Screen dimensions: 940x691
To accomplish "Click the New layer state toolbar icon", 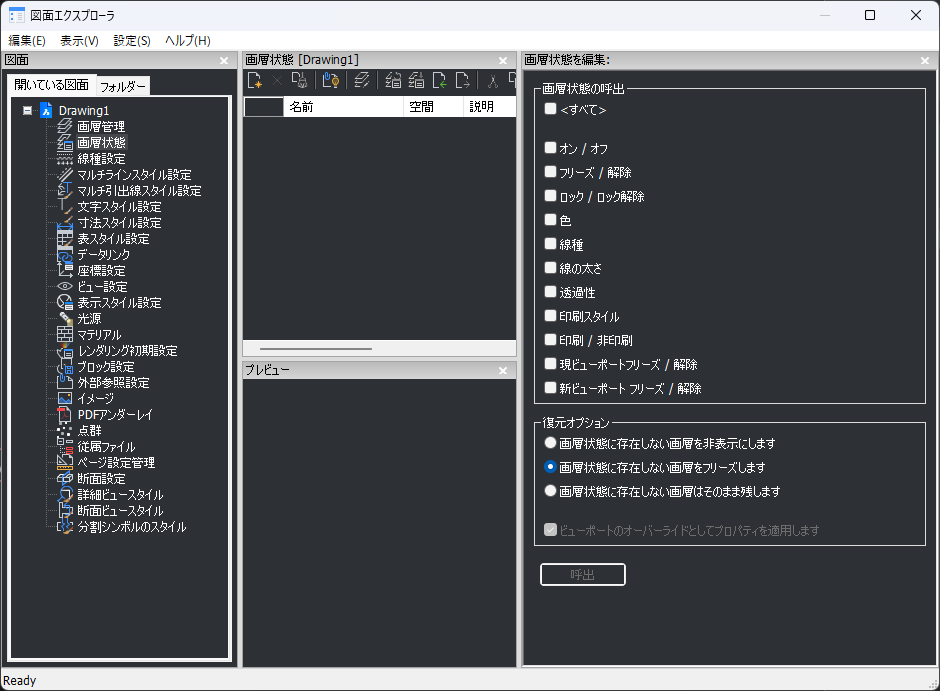I will pyautogui.click(x=255, y=81).
